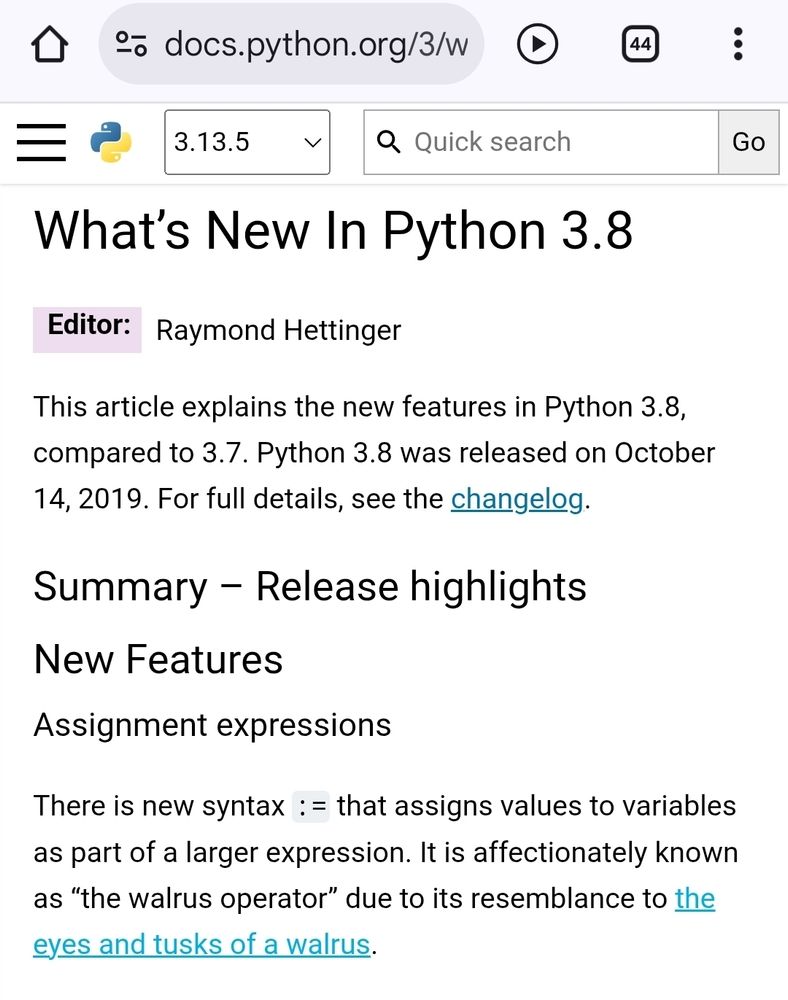Click the New Features heading
Image resolution: width=788 pixels, height=1000 pixels.
(x=158, y=659)
